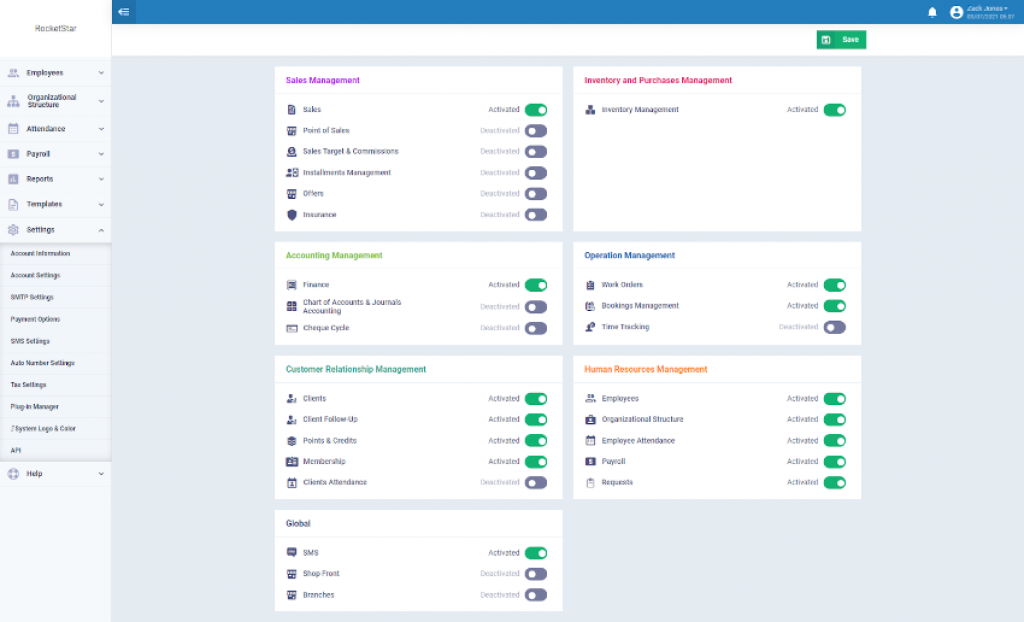The image size is (1024, 622).
Task: Disable the Bookings Management toggle
Action: pos(835,306)
